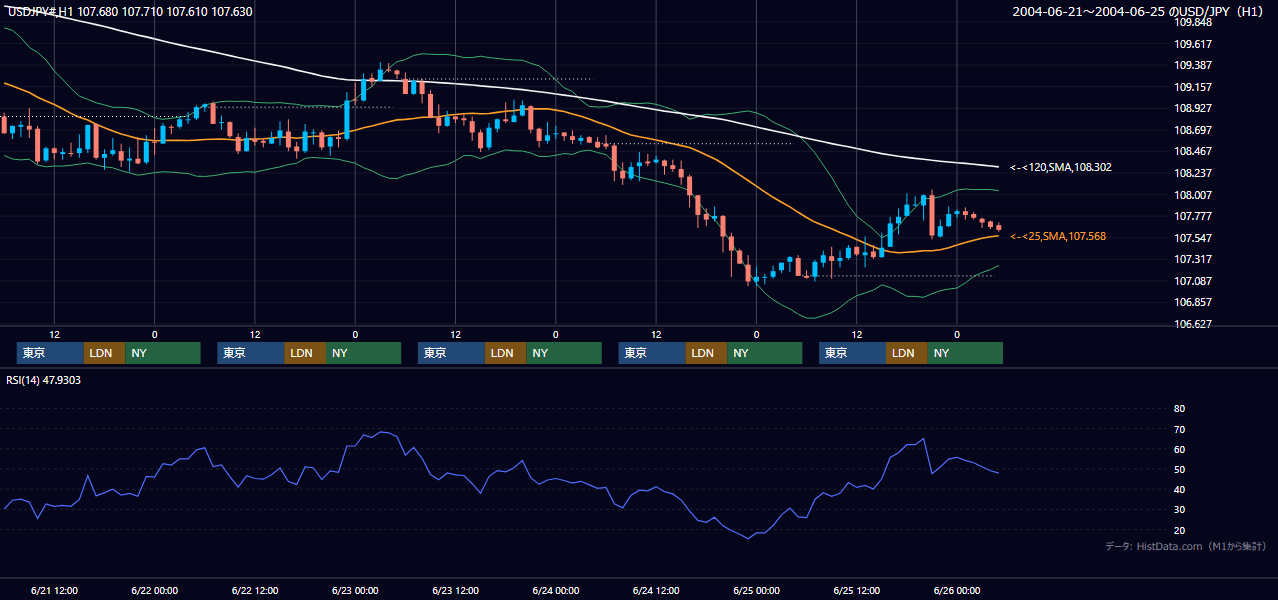Screen dimensions: 1278x600
Task: Pick the 東京 session block for June 23
Action: coord(452,353)
